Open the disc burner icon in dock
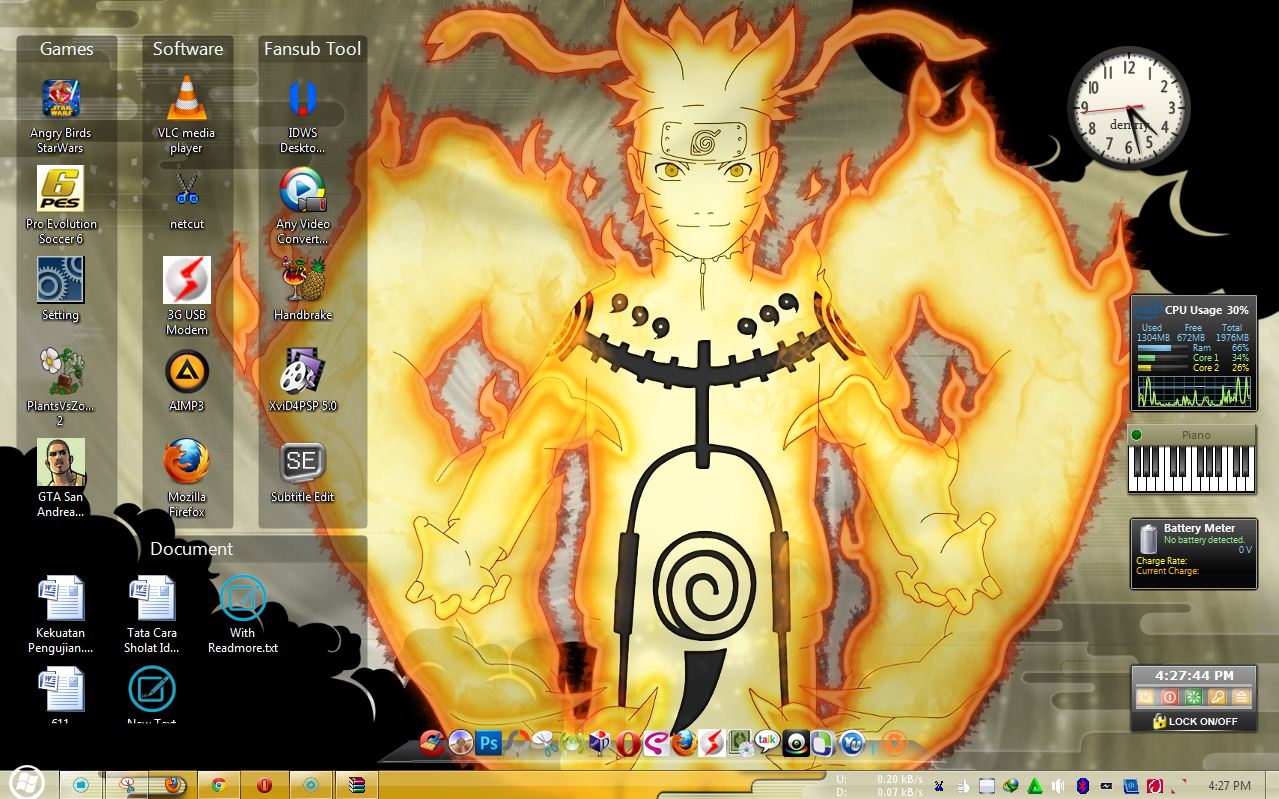This screenshot has height=799, width=1279. point(460,743)
